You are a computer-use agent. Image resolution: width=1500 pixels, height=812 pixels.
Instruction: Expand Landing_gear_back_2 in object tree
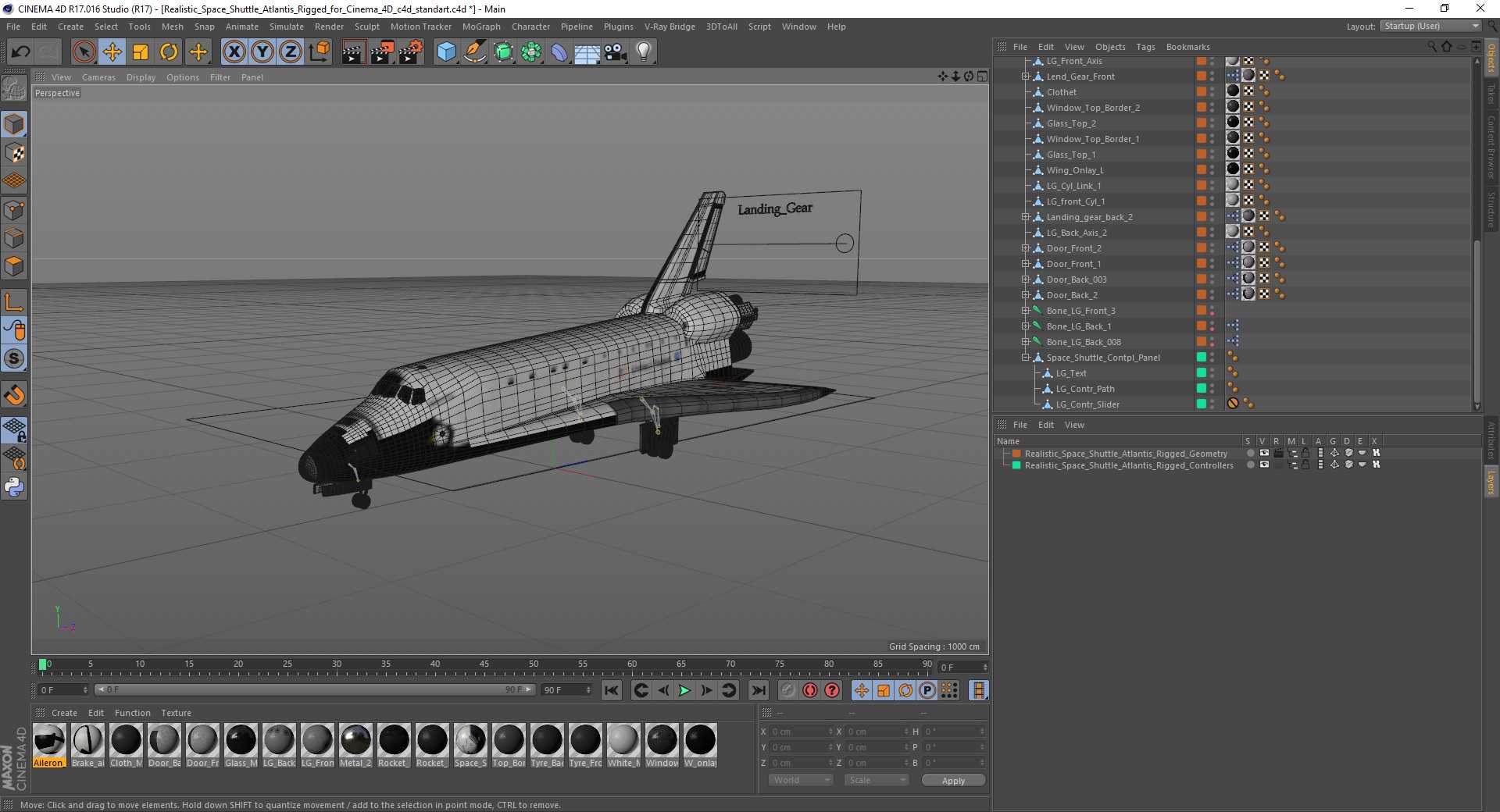click(x=1025, y=217)
